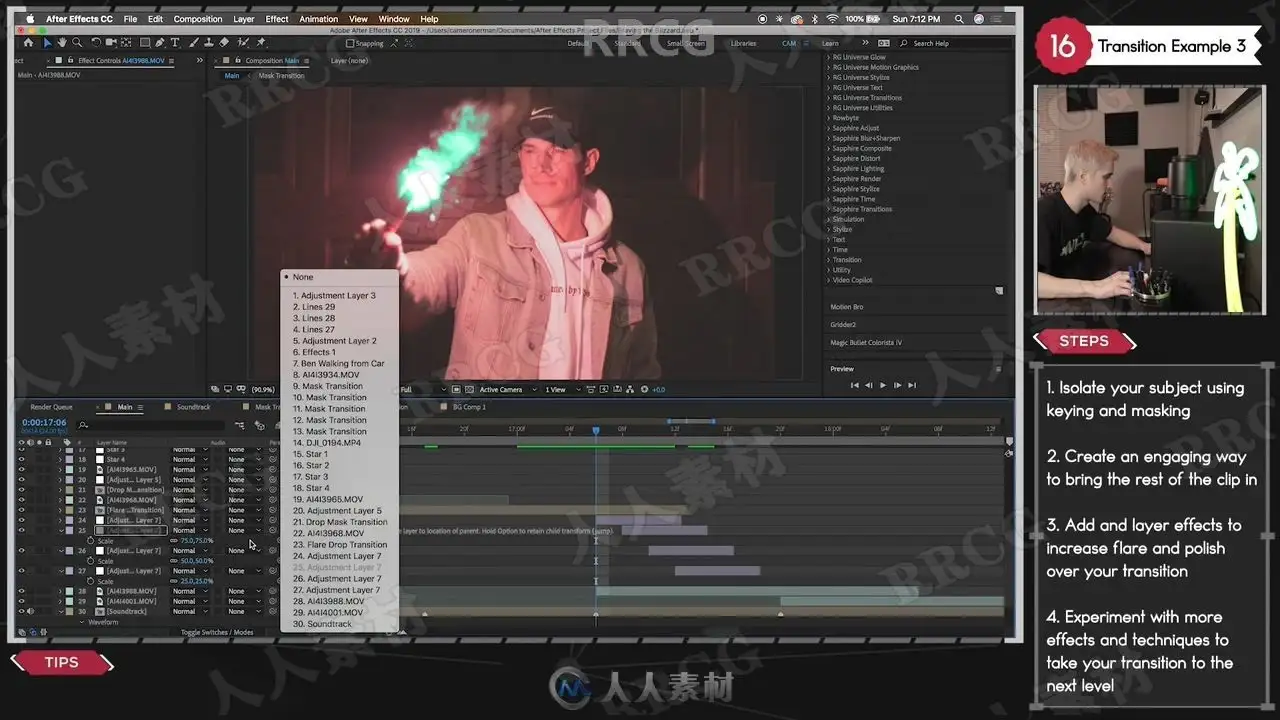Click the Draft 3D icon in timeline
Image resolution: width=1280 pixels, height=720 pixels.
[259, 425]
